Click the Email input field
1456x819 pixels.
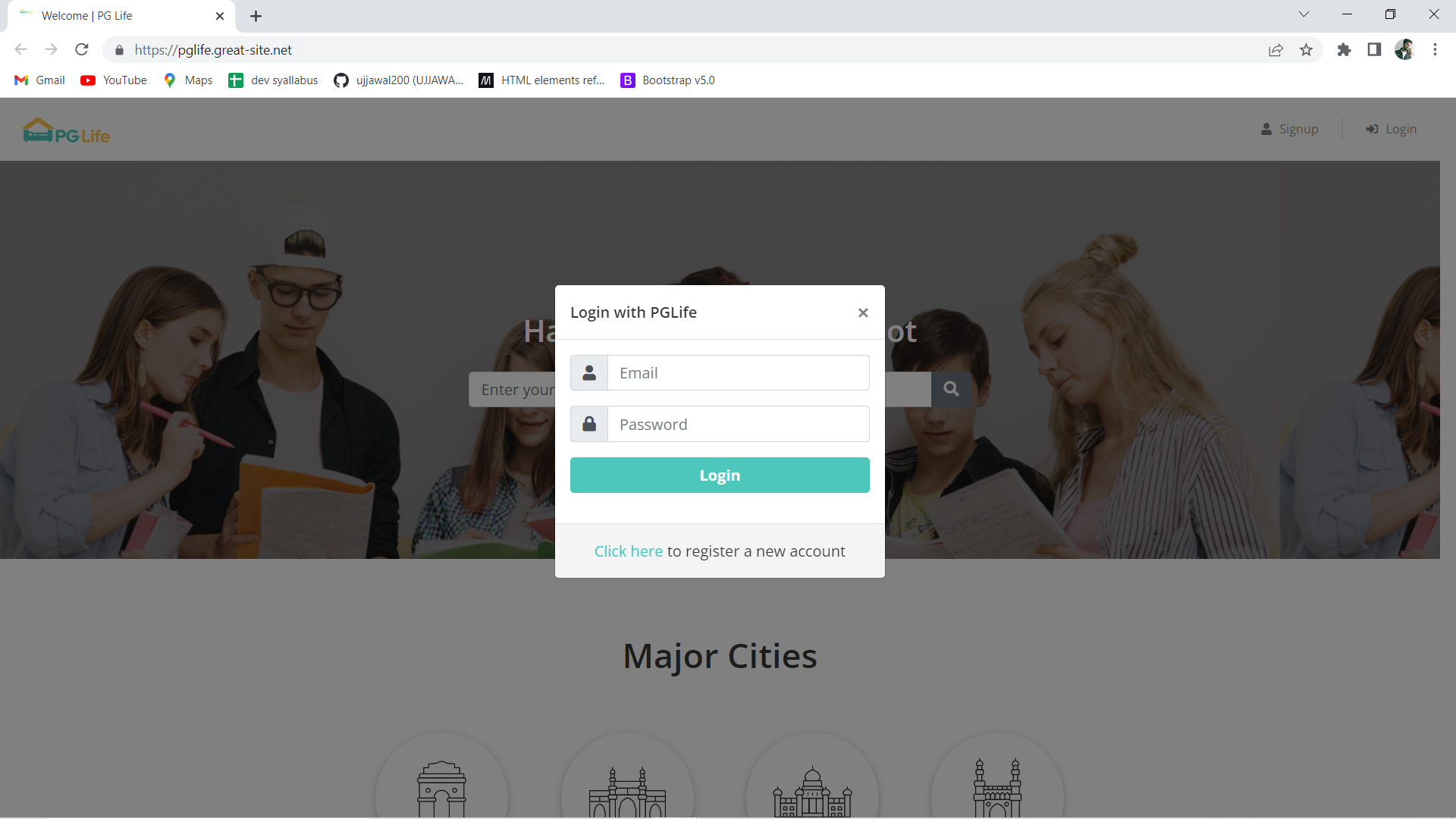tap(738, 373)
